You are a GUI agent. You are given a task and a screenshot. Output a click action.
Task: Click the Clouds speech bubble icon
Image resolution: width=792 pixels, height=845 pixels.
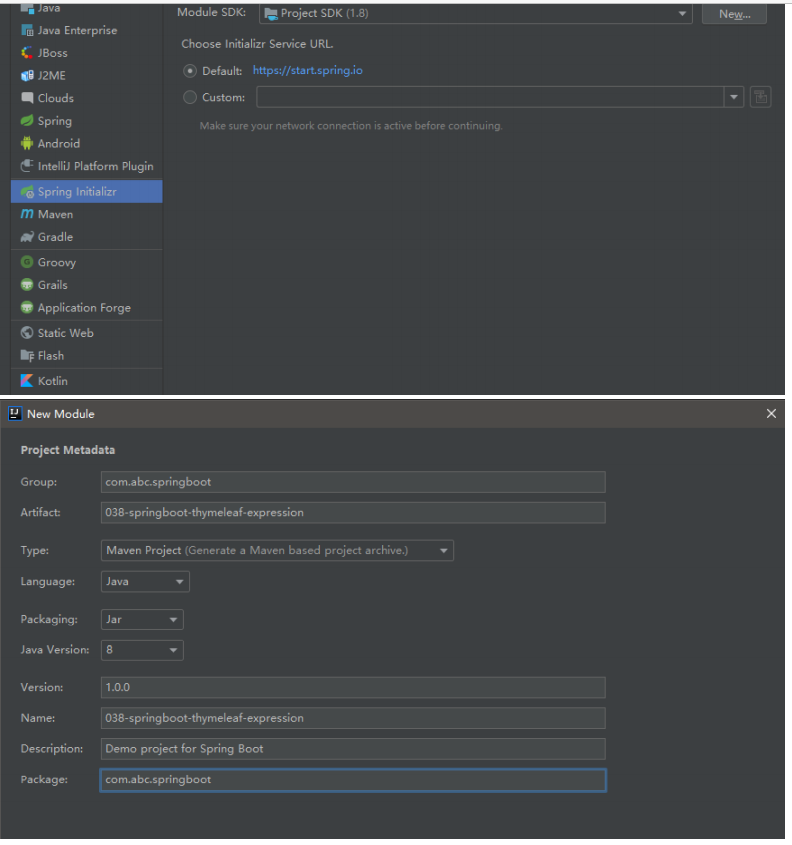(27, 98)
